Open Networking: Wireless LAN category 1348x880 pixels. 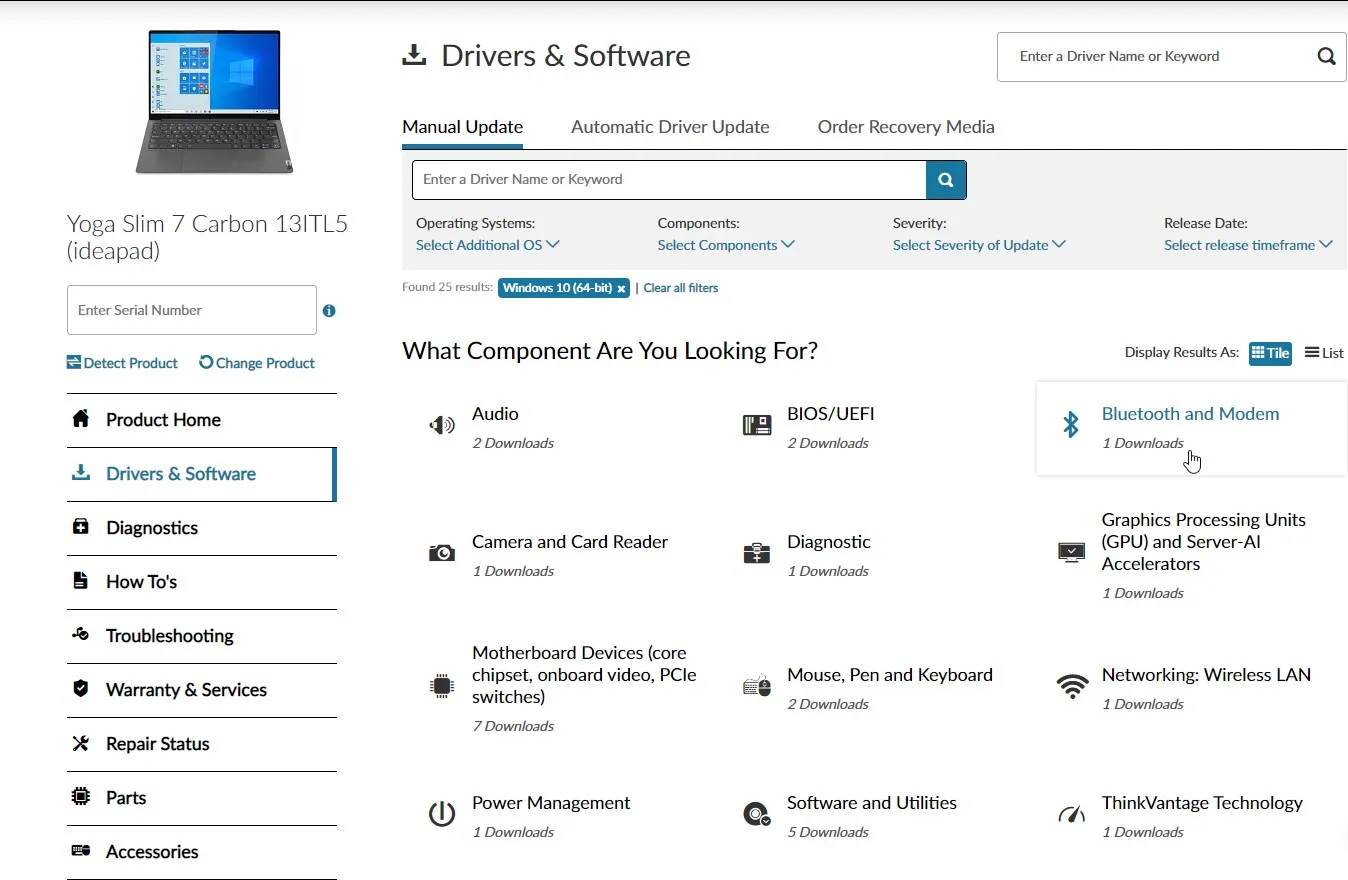click(1206, 675)
